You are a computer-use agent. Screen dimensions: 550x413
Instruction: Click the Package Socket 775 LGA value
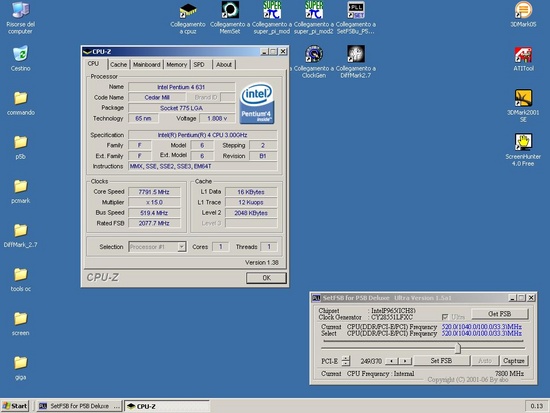181,108
